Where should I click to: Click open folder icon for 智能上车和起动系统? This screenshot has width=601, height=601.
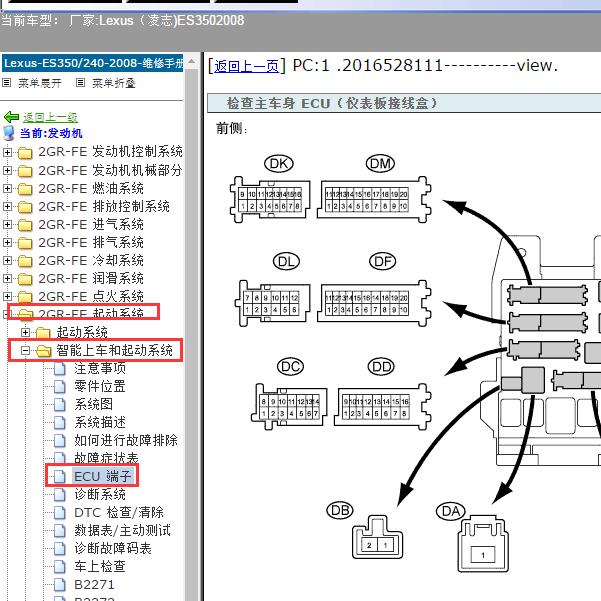pos(43,351)
